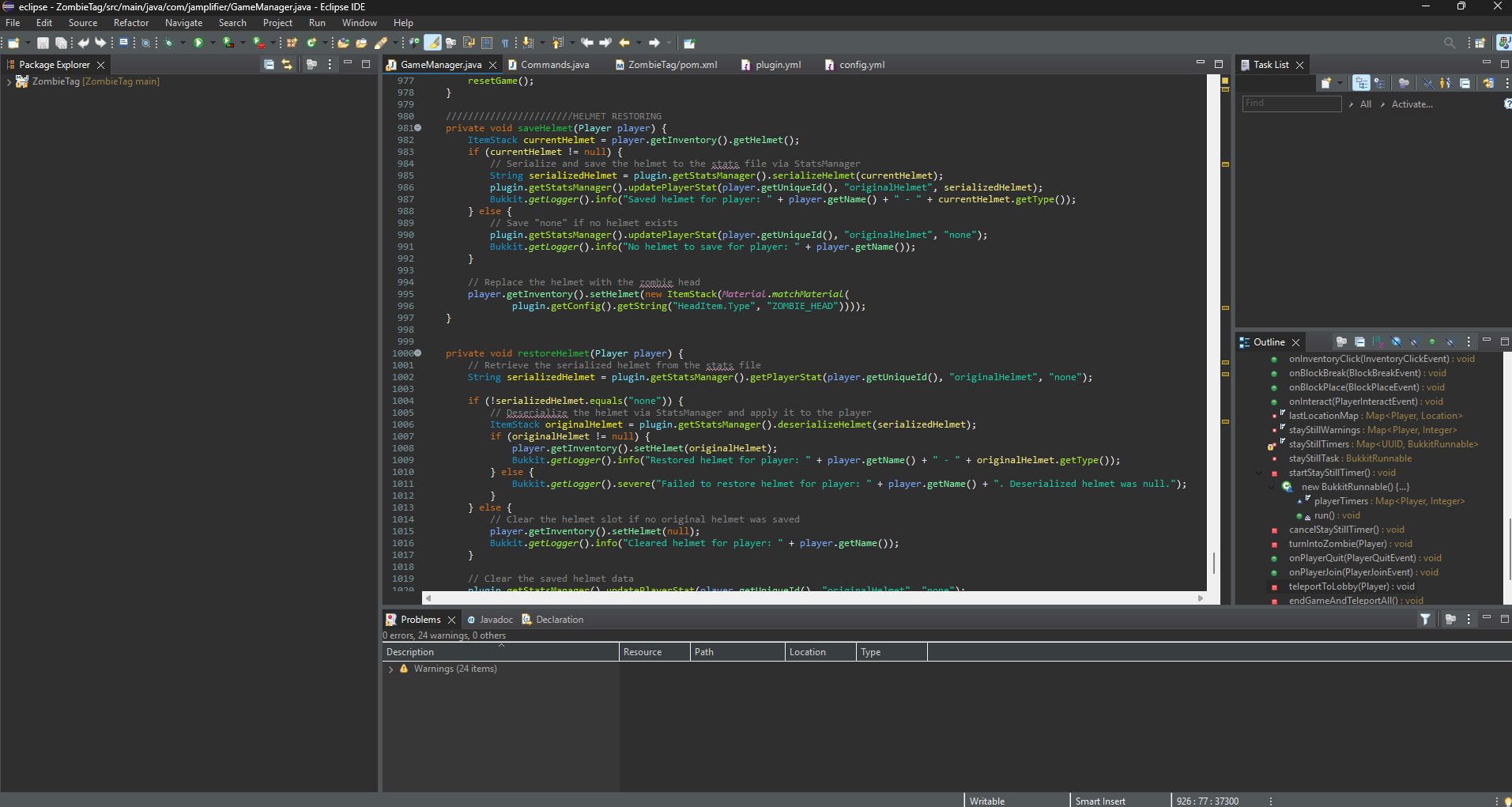Run the project with the green Run button
This screenshot has width=1512, height=807.
pos(198,43)
